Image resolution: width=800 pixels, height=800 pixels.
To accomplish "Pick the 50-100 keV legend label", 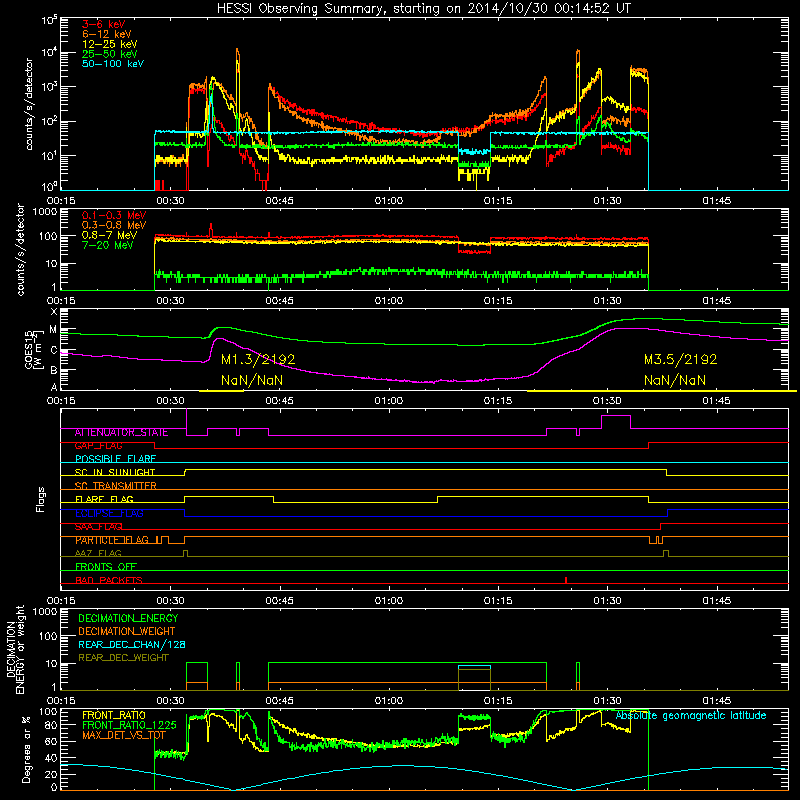I will (113, 64).
